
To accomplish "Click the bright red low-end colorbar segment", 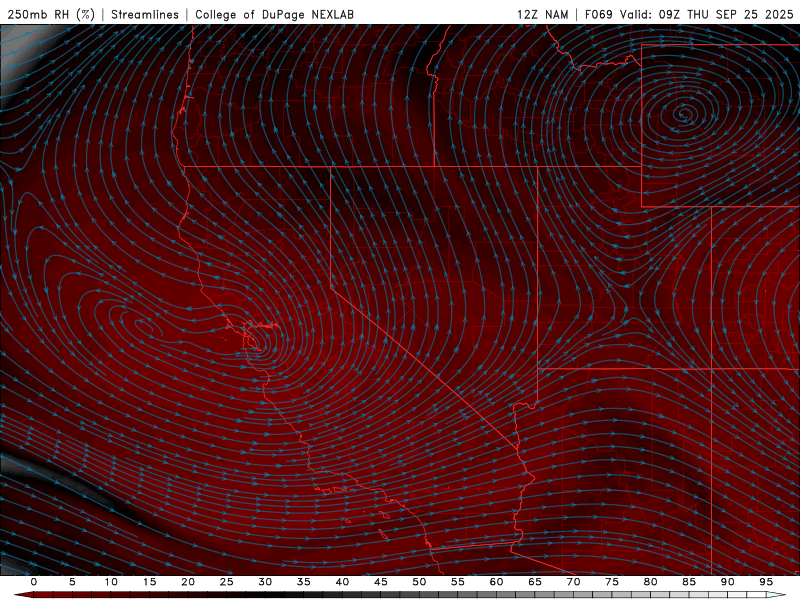I will pos(43,595).
